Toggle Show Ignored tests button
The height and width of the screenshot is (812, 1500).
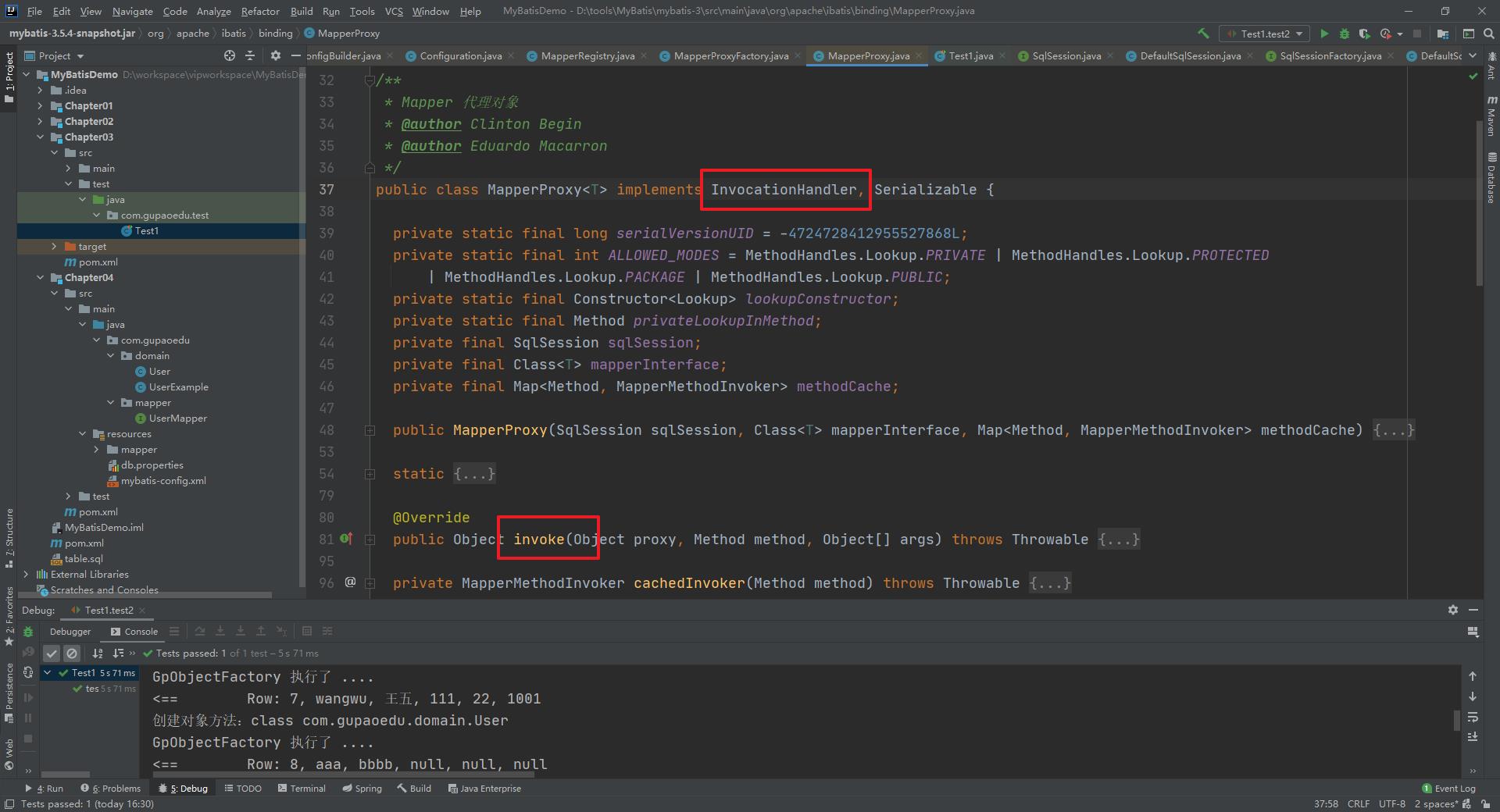pyautogui.click(x=72, y=654)
